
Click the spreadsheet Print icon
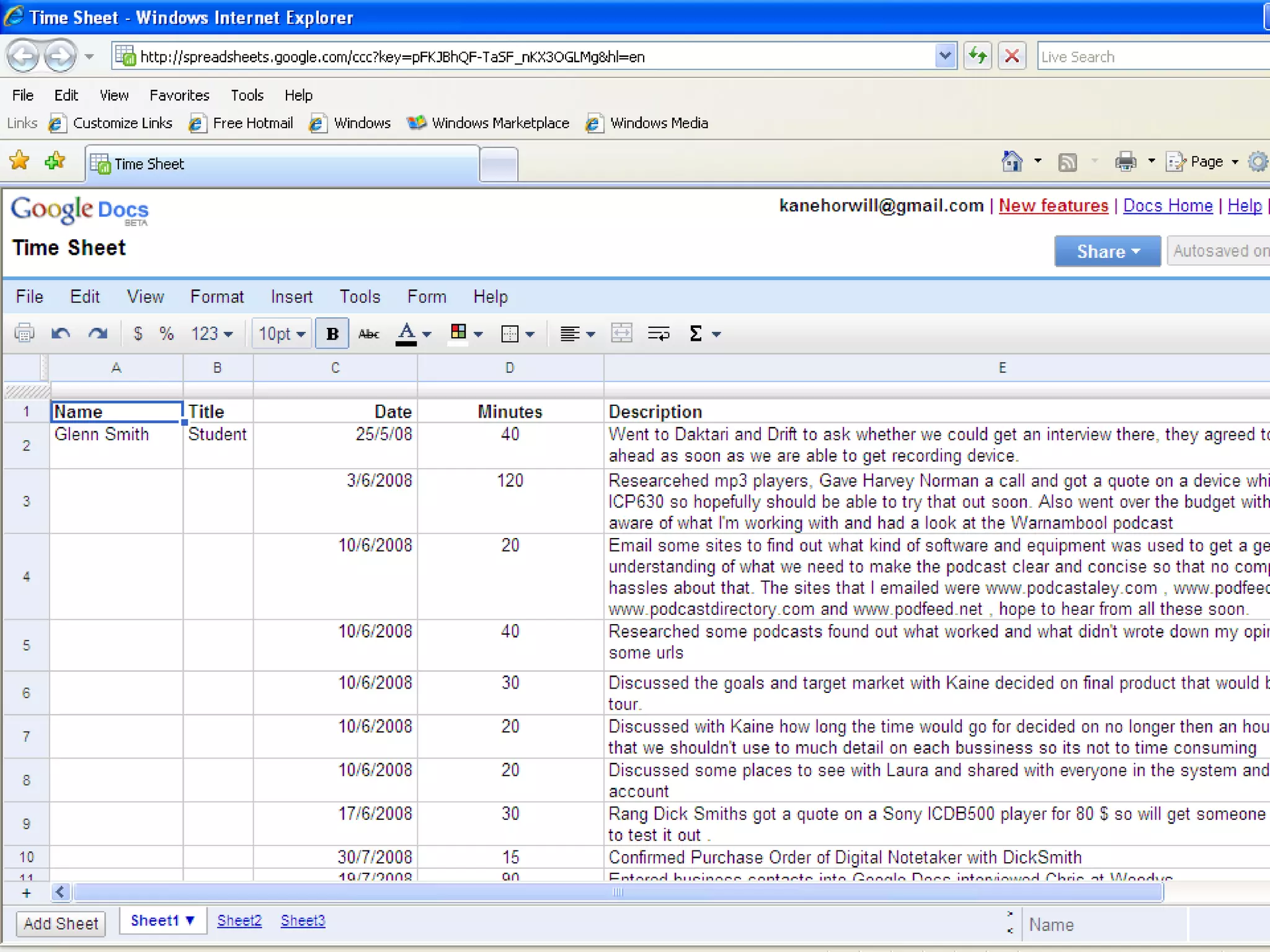click(24, 333)
